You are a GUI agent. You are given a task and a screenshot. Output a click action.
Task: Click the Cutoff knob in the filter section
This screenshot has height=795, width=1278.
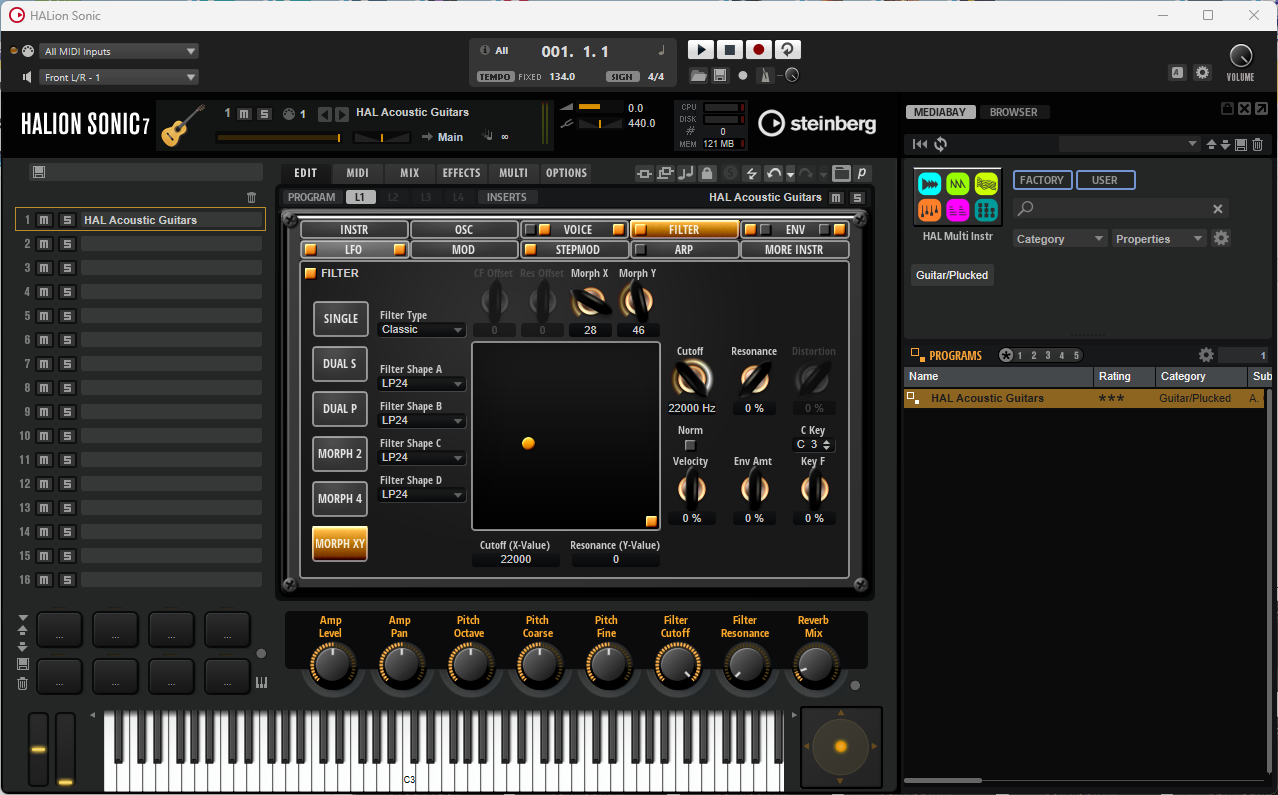coord(690,379)
